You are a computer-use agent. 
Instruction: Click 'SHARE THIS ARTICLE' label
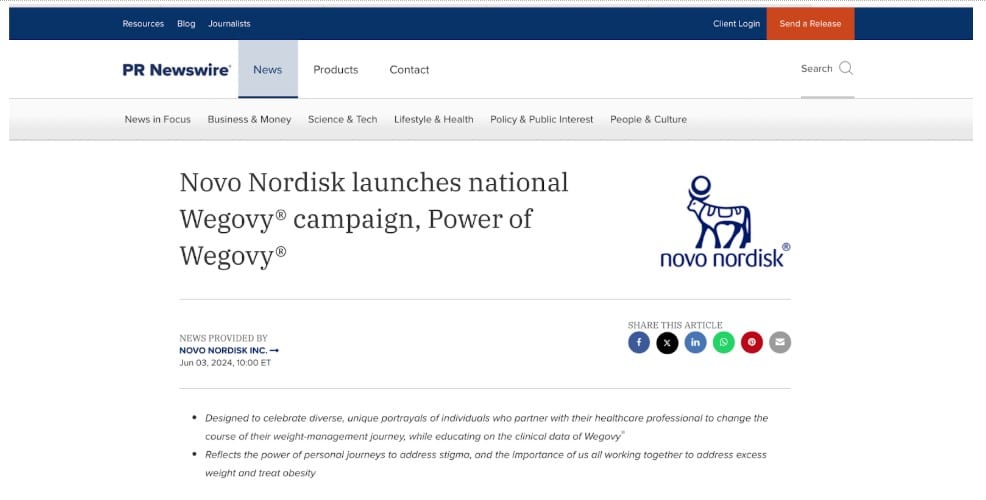click(x=675, y=325)
